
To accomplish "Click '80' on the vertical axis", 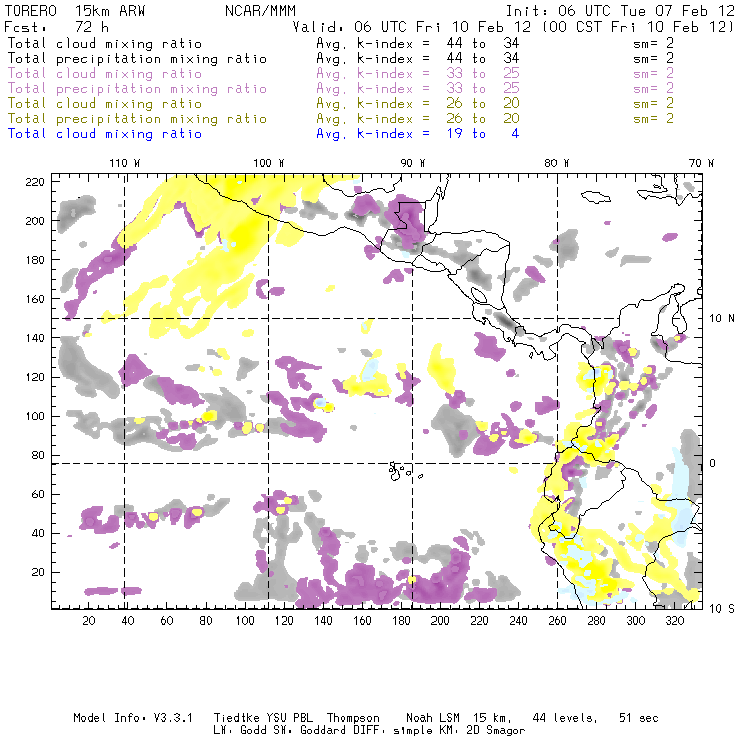I will coord(38,455).
